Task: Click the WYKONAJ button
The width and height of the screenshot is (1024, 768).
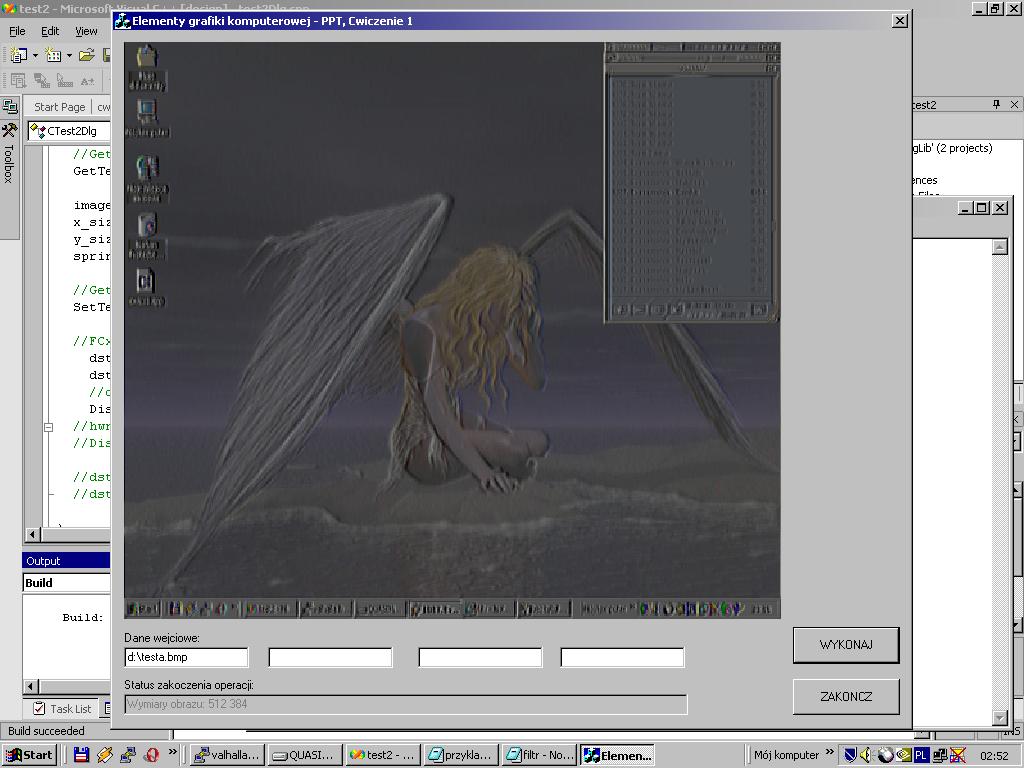Action: (845, 645)
